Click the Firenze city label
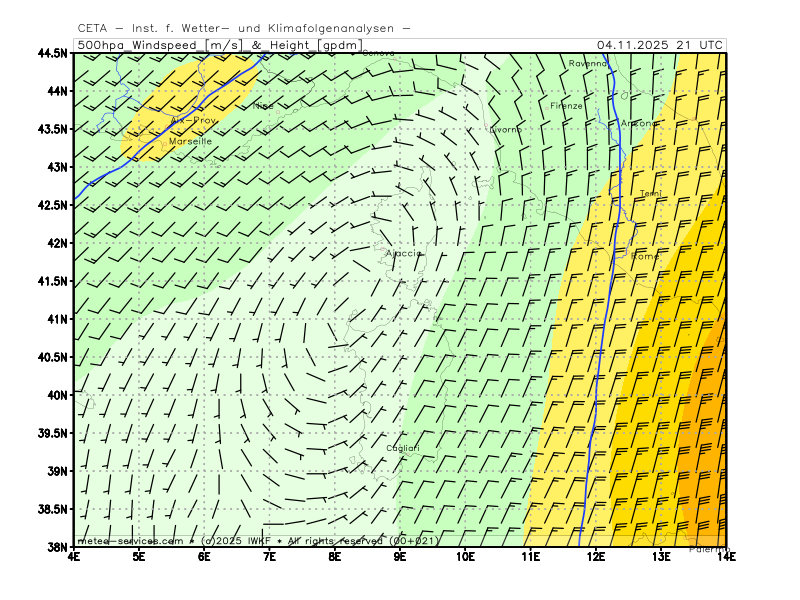This screenshot has height=600, width=800. [566, 106]
